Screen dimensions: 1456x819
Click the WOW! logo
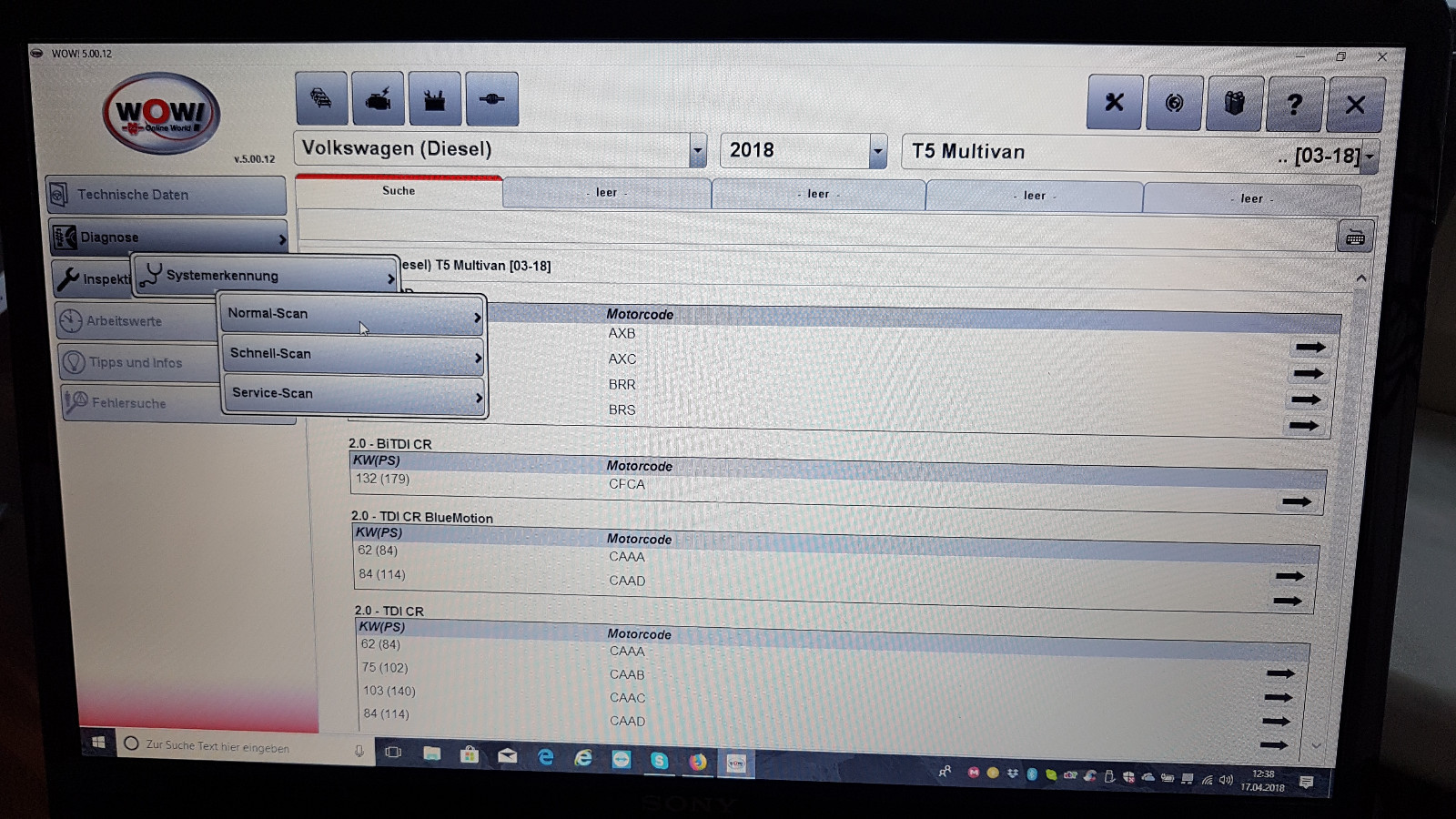coord(161,113)
